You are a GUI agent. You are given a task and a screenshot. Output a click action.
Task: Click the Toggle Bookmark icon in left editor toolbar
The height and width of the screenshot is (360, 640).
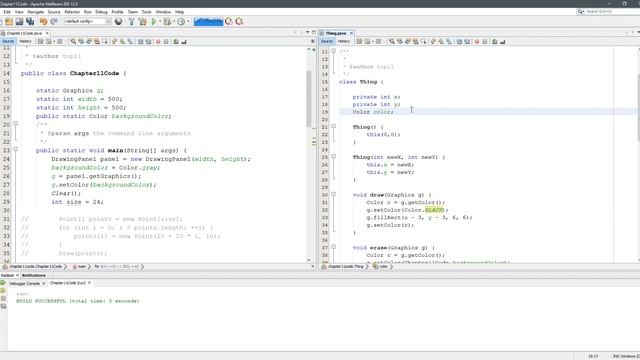[130, 41]
